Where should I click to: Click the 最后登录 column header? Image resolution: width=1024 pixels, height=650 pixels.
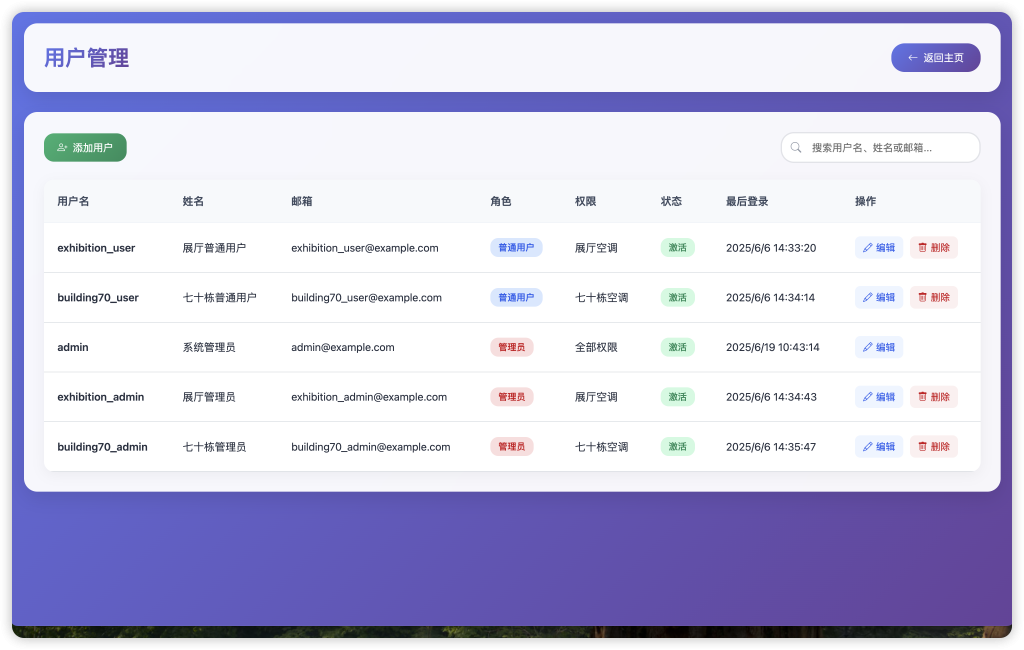[747, 201]
